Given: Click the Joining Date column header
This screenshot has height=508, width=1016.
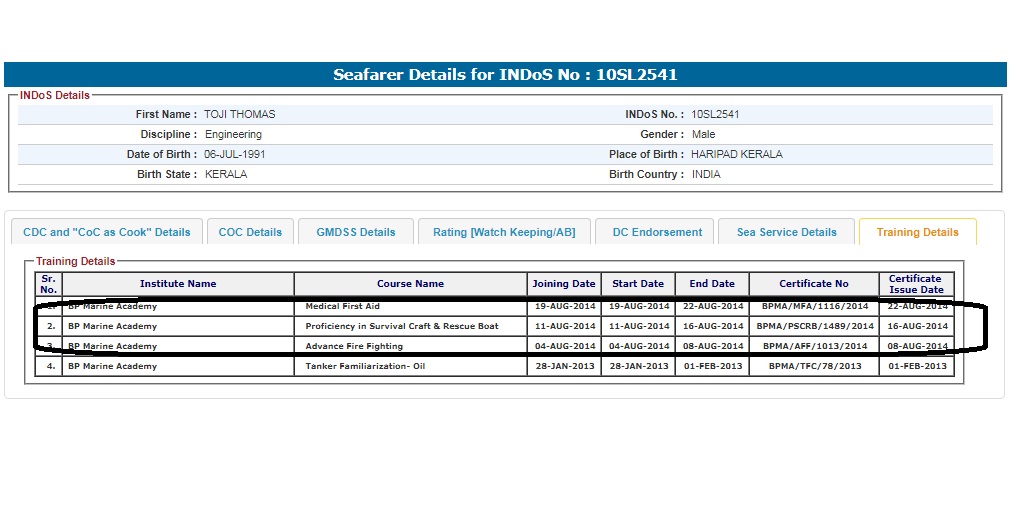Looking at the screenshot, I should [x=564, y=284].
